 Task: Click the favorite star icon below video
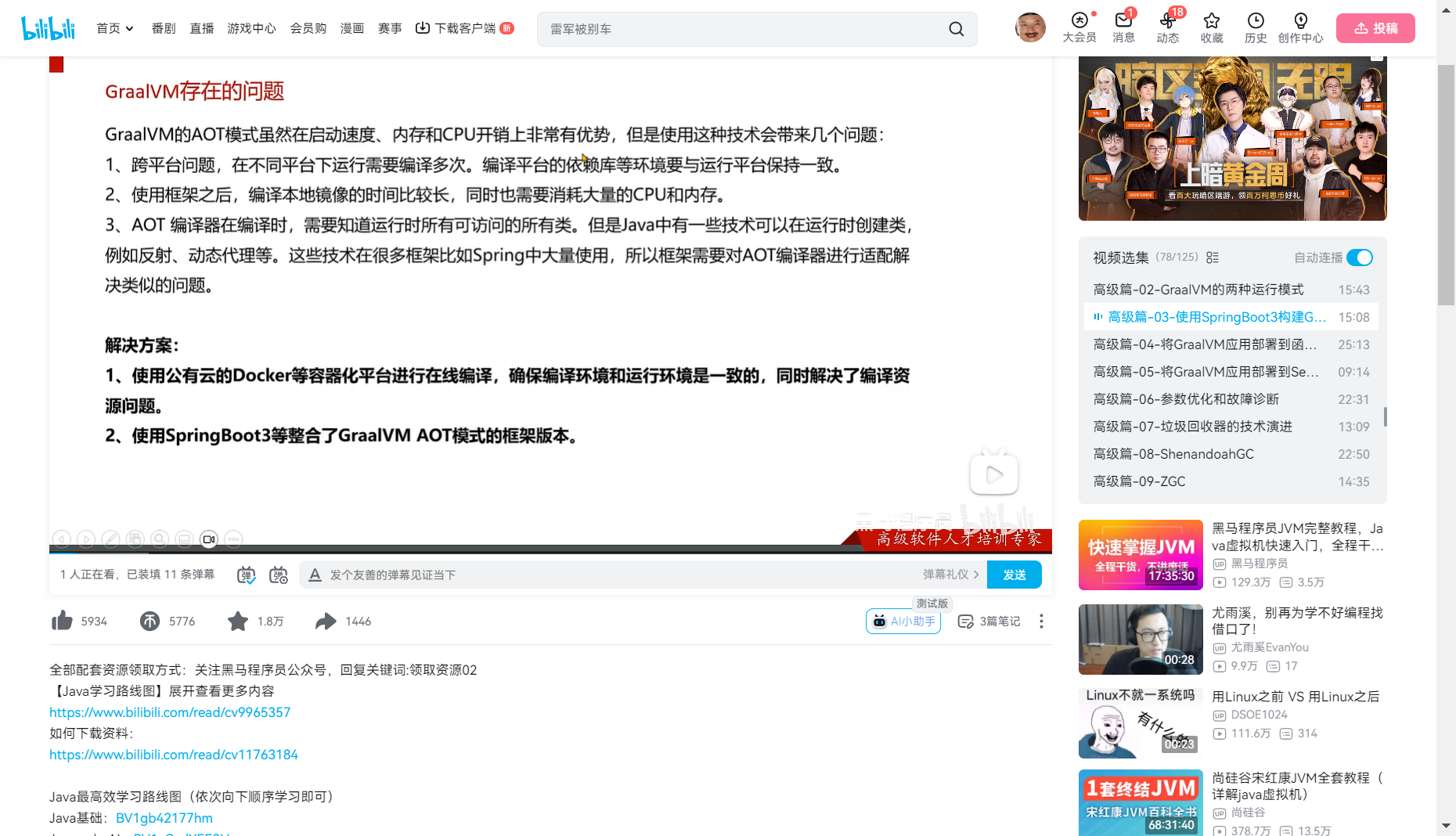[x=237, y=621]
